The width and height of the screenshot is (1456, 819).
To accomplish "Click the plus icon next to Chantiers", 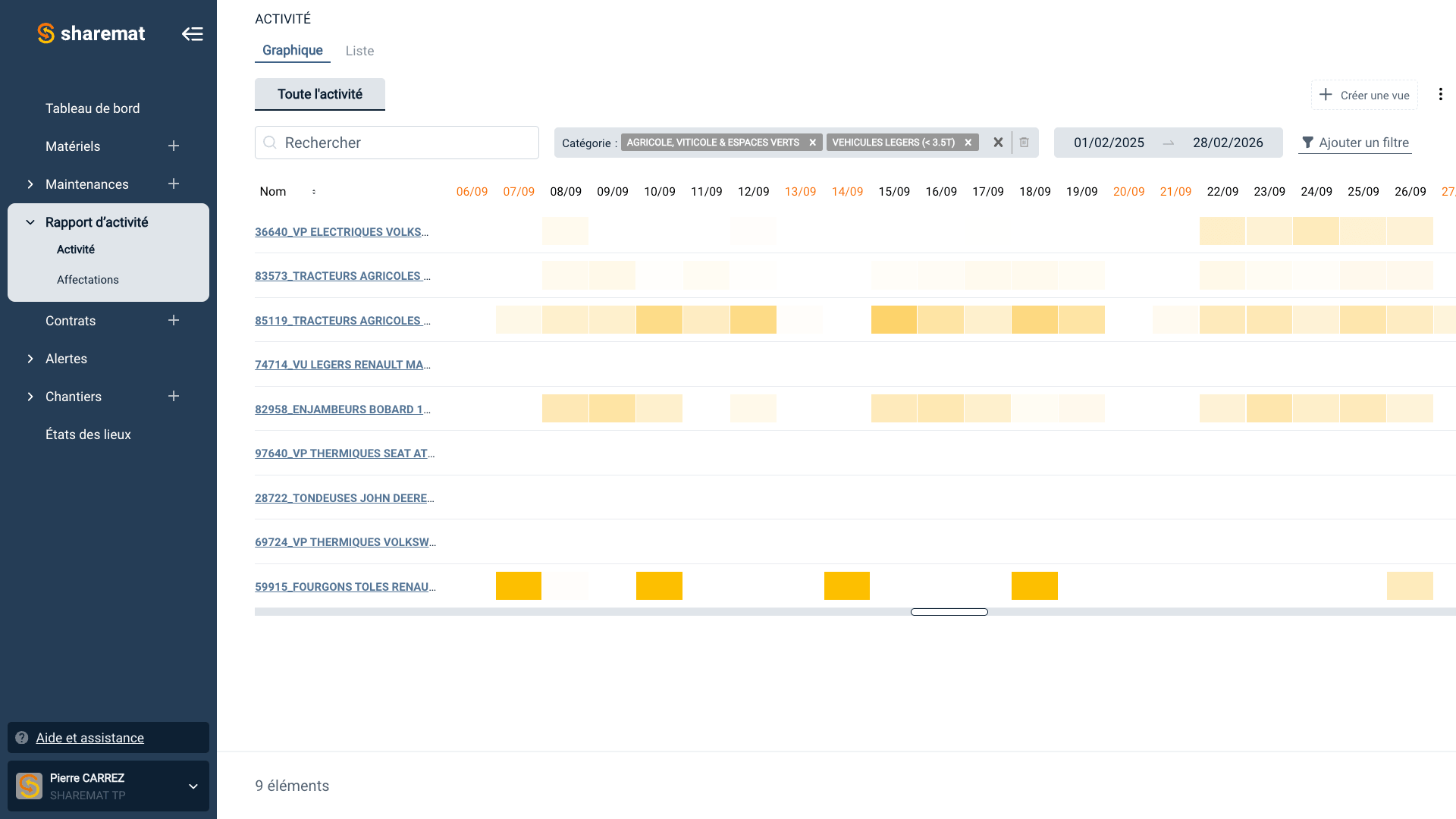I will coord(174,396).
